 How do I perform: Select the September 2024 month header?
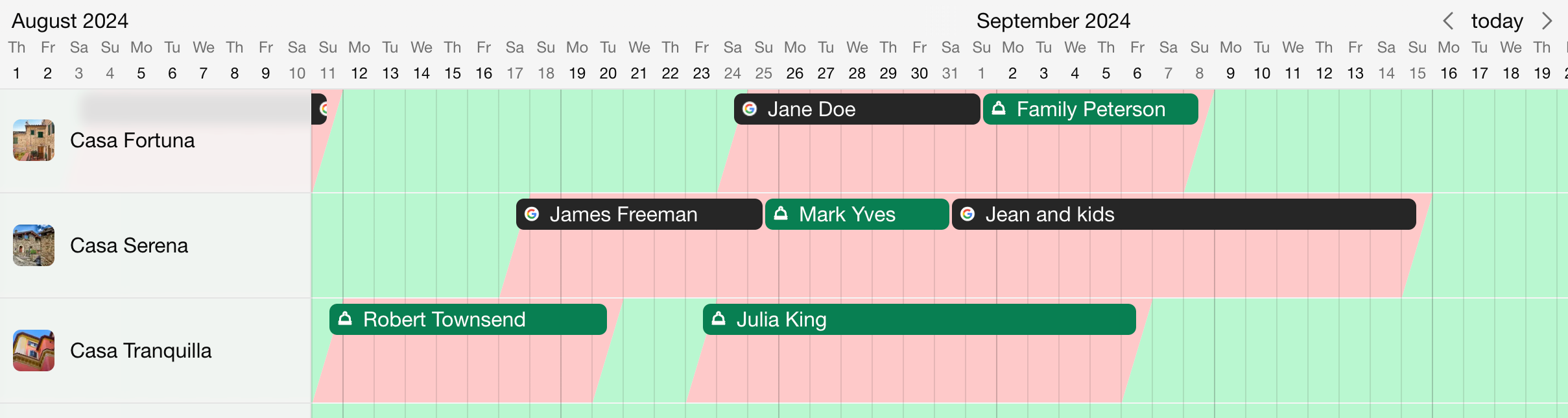tap(1053, 21)
